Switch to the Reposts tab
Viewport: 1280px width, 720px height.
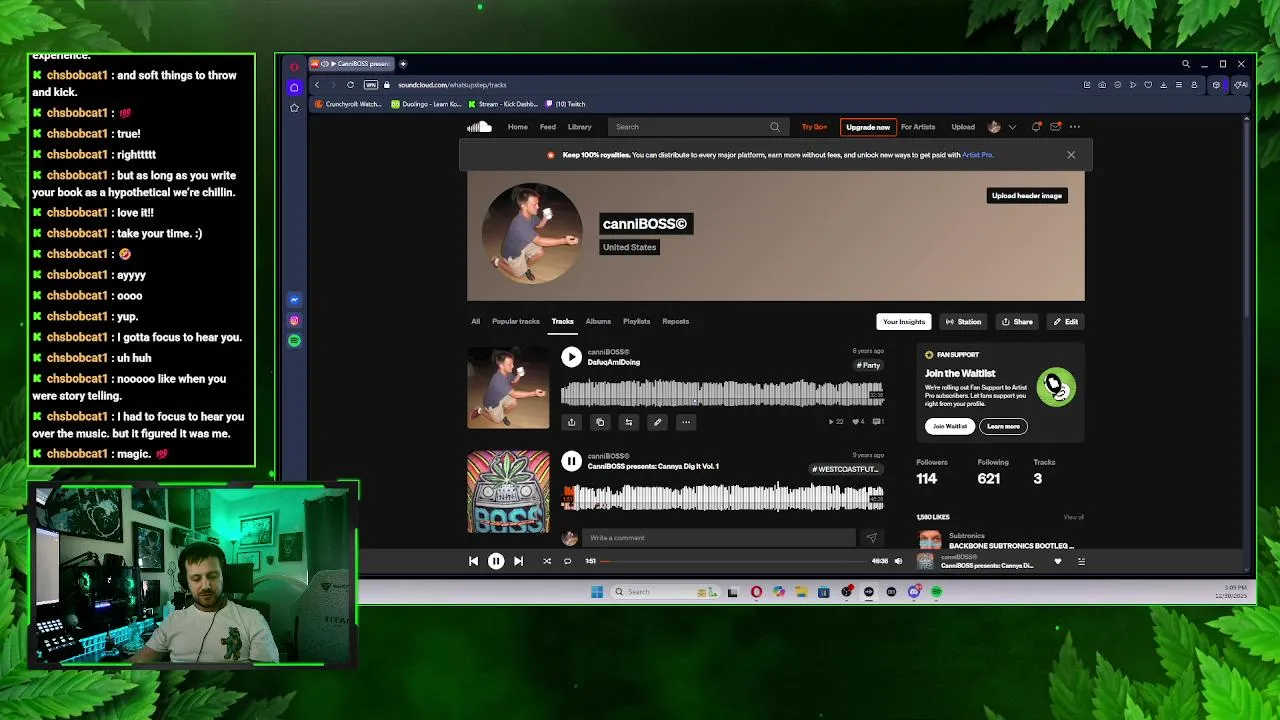click(x=676, y=322)
